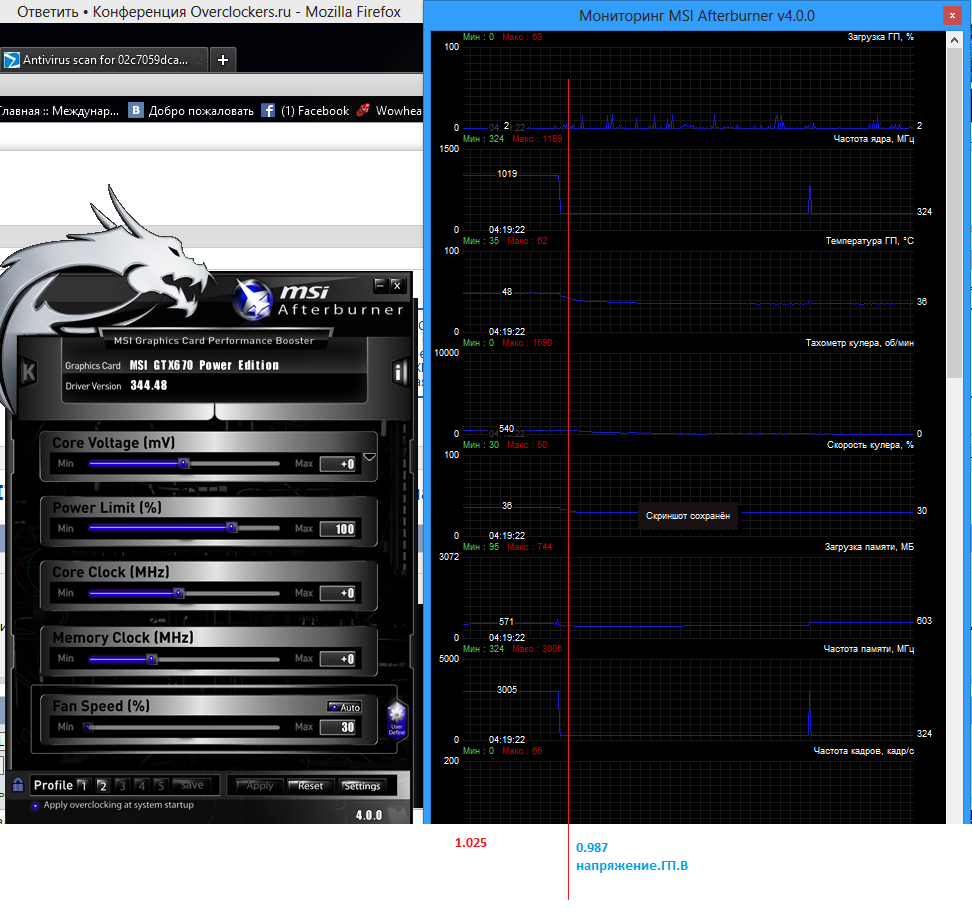Click the Core Voltage slider handle
This screenshot has height=917, width=972.
[x=183, y=463]
